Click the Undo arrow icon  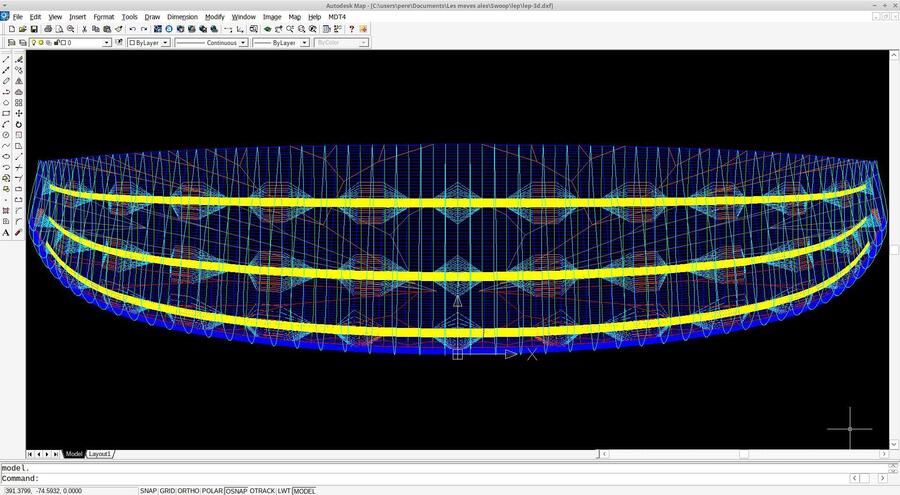click(132, 29)
